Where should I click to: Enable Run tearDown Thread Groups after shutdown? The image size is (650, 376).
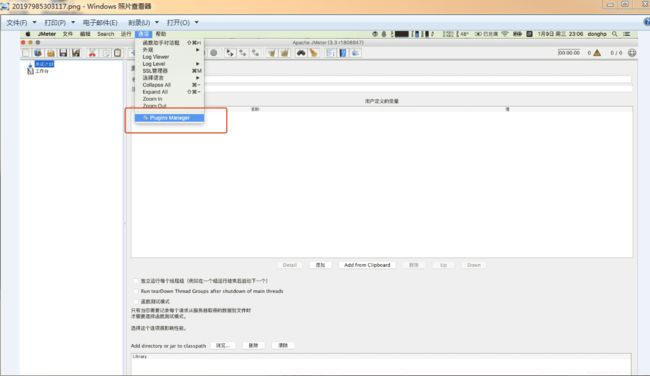coord(136,291)
